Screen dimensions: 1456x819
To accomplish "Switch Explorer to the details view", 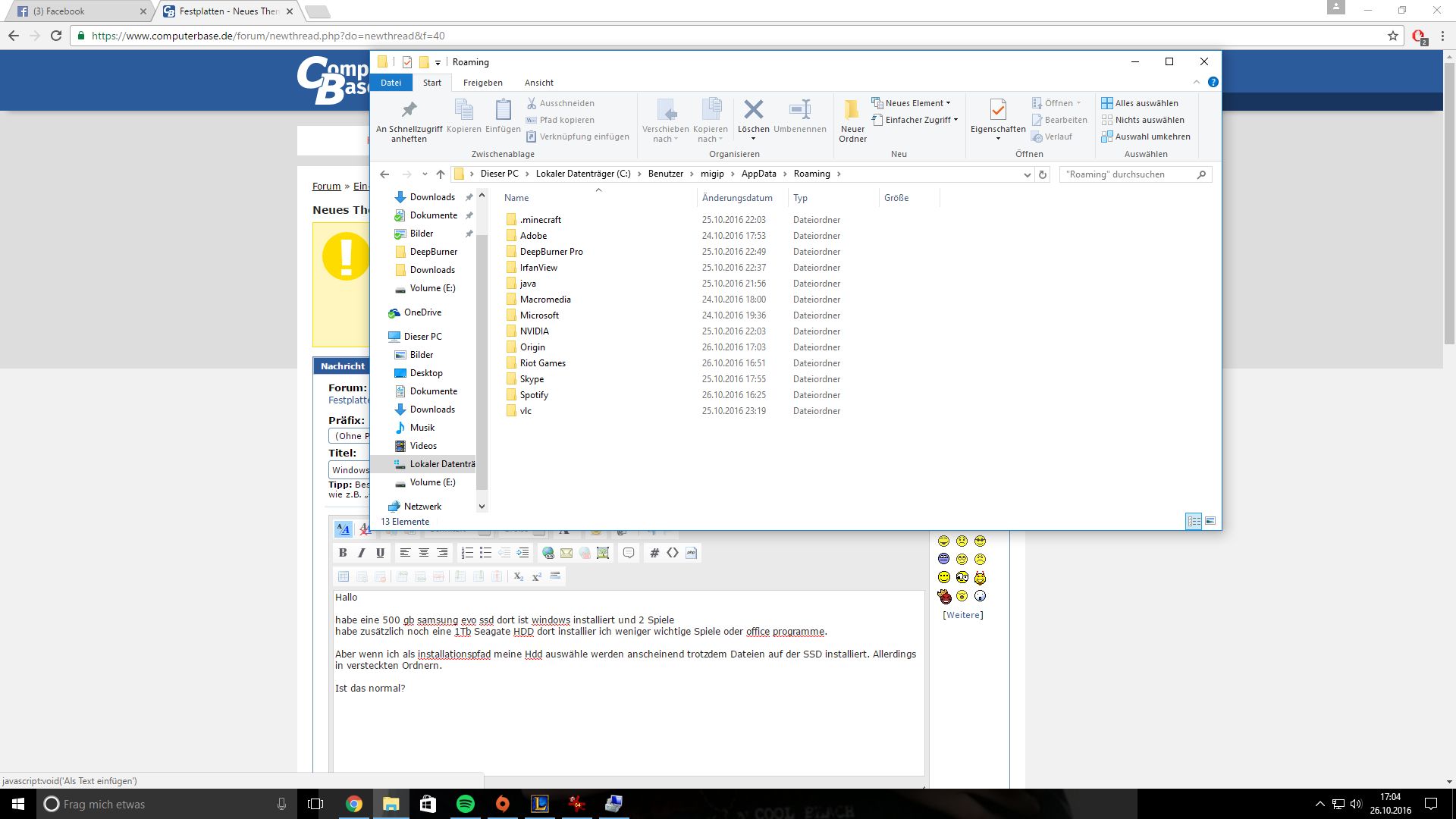I will (1194, 521).
